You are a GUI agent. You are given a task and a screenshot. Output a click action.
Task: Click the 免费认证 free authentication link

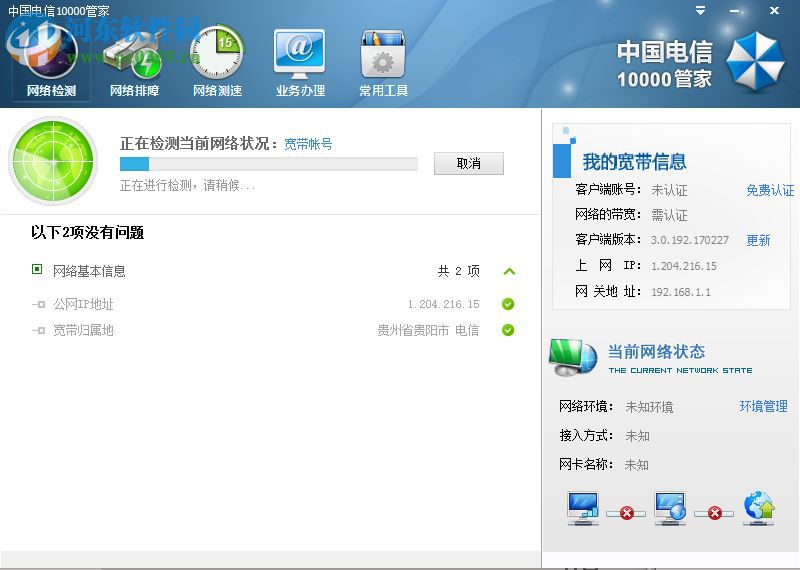coord(770,190)
